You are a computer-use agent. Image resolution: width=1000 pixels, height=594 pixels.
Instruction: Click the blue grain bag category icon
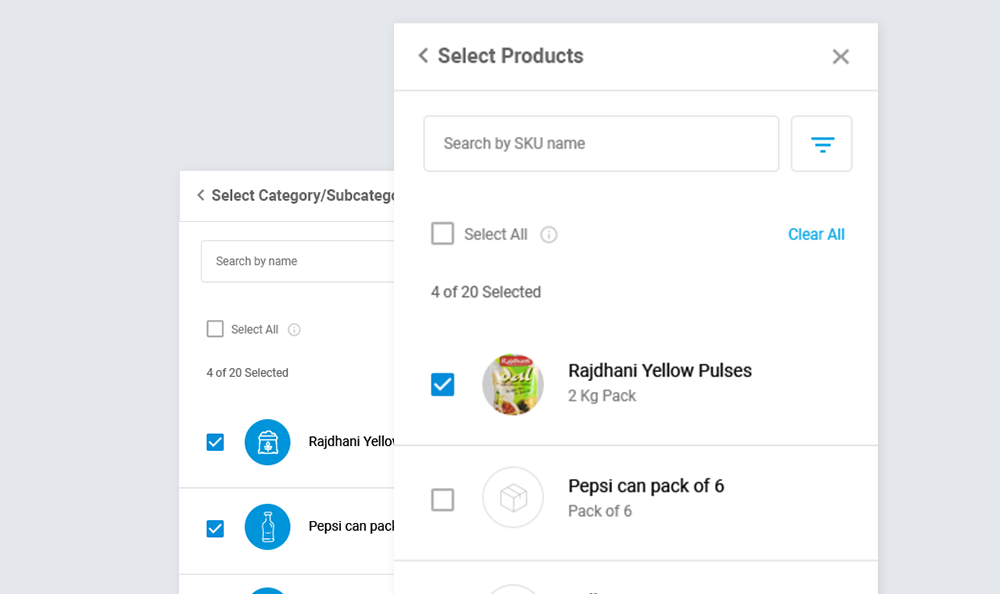267,442
